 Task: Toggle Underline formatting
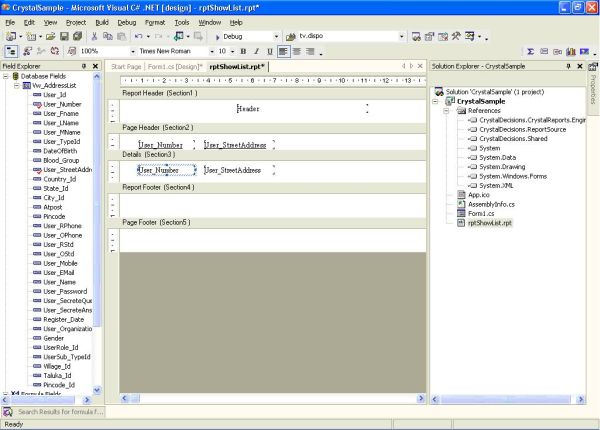(270, 51)
